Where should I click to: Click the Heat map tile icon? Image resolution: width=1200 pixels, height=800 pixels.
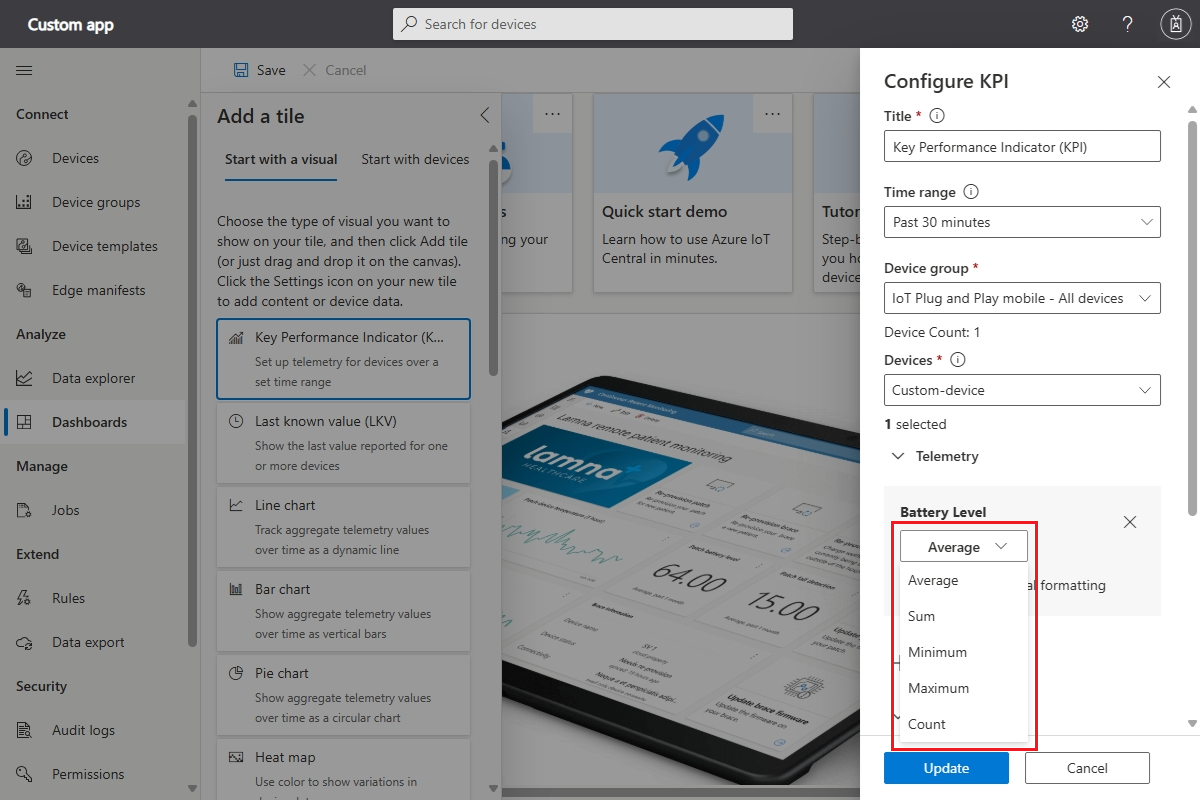tap(236, 758)
